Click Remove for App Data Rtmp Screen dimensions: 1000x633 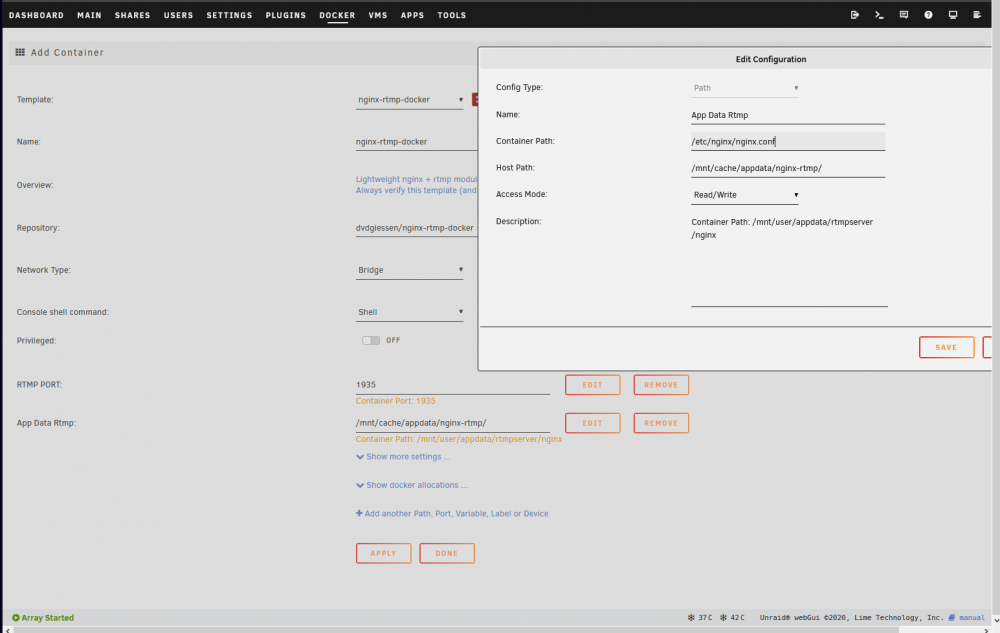coord(661,423)
